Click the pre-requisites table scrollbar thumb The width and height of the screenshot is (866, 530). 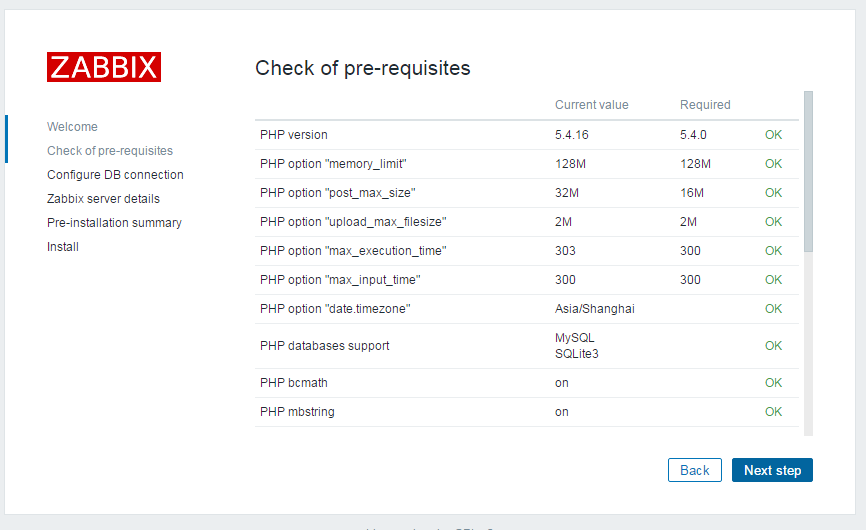tap(808, 170)
